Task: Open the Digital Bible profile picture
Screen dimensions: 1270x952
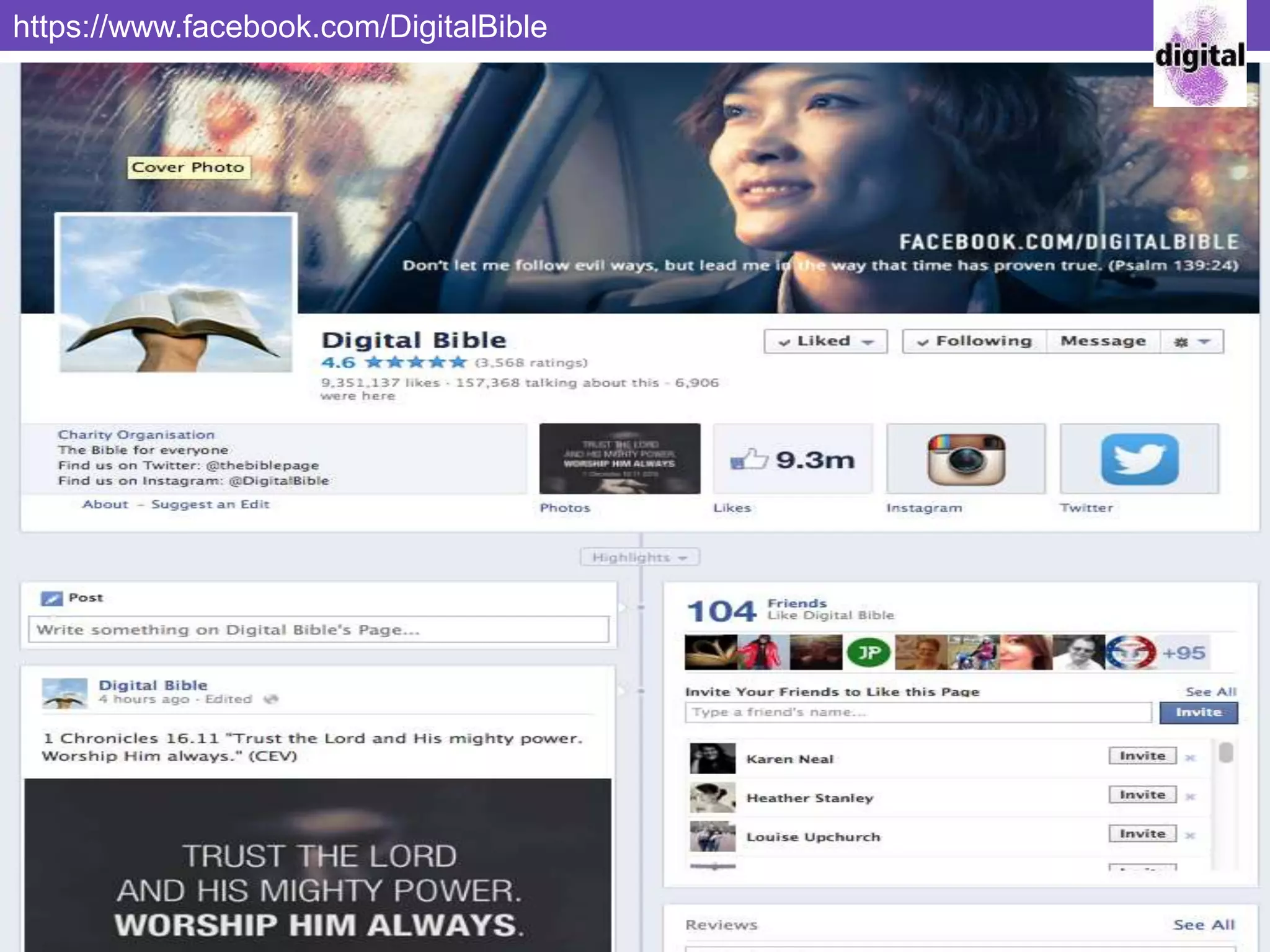Action: click(176, 294)
